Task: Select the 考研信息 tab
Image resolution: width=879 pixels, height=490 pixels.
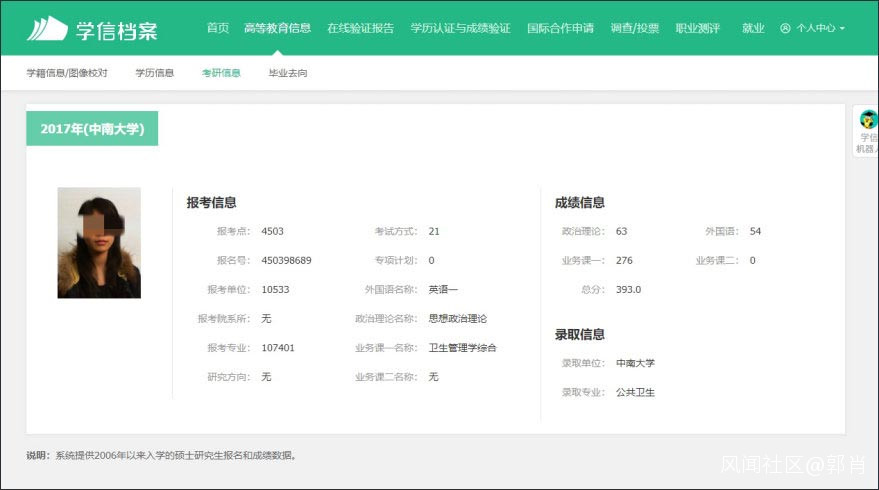Action: pos(221,73)
